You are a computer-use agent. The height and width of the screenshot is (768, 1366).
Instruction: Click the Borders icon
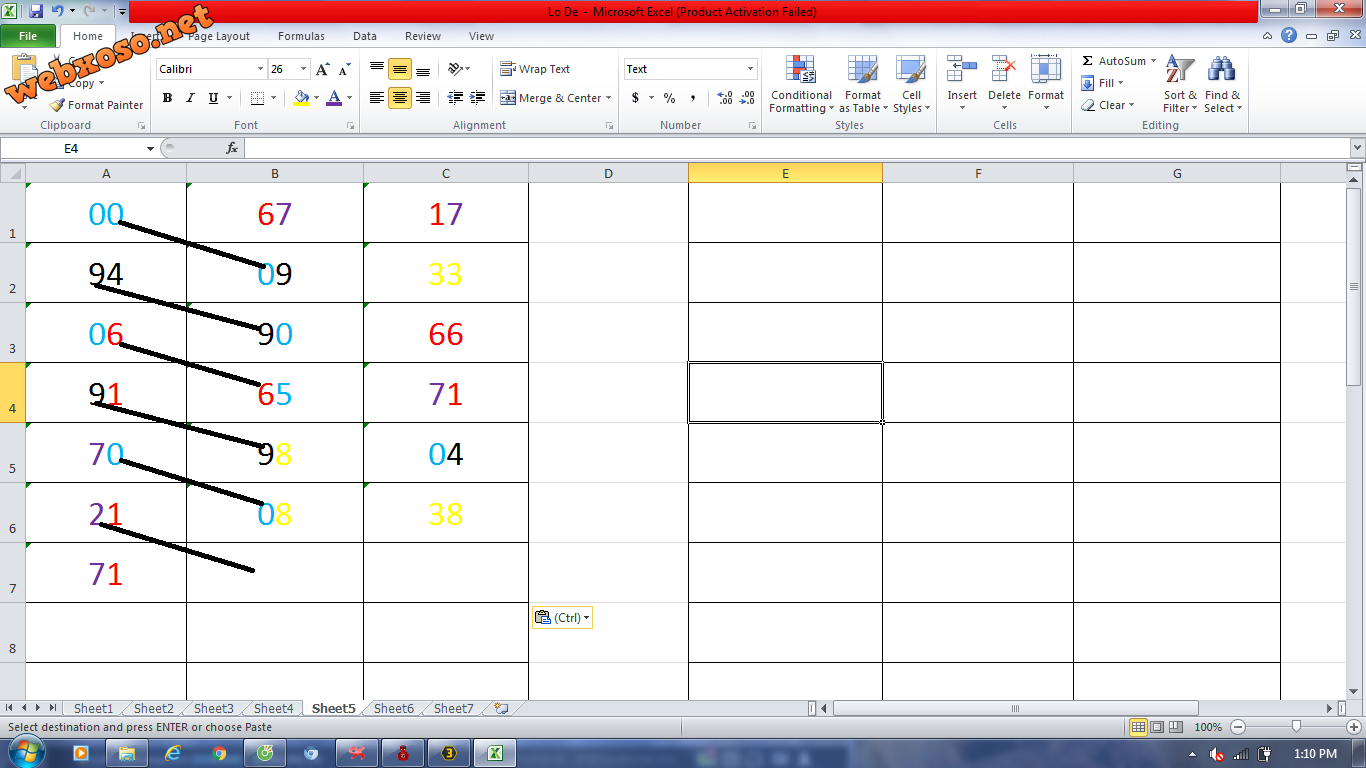click(x=257, y=98)
